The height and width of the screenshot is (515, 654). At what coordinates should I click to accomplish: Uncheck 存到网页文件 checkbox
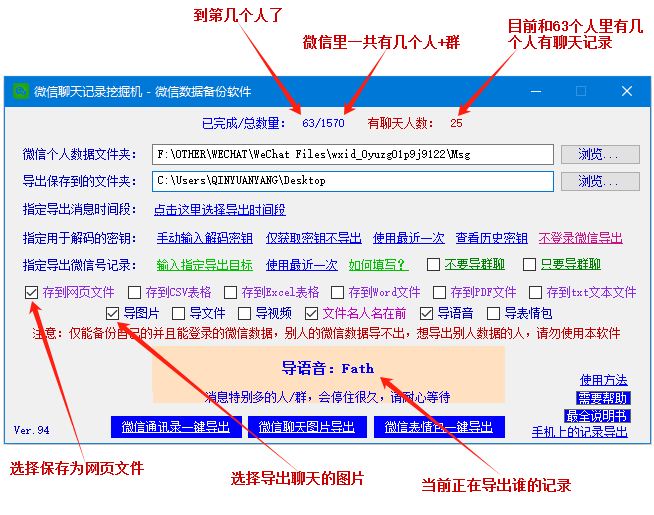click(x=31, y=292)
